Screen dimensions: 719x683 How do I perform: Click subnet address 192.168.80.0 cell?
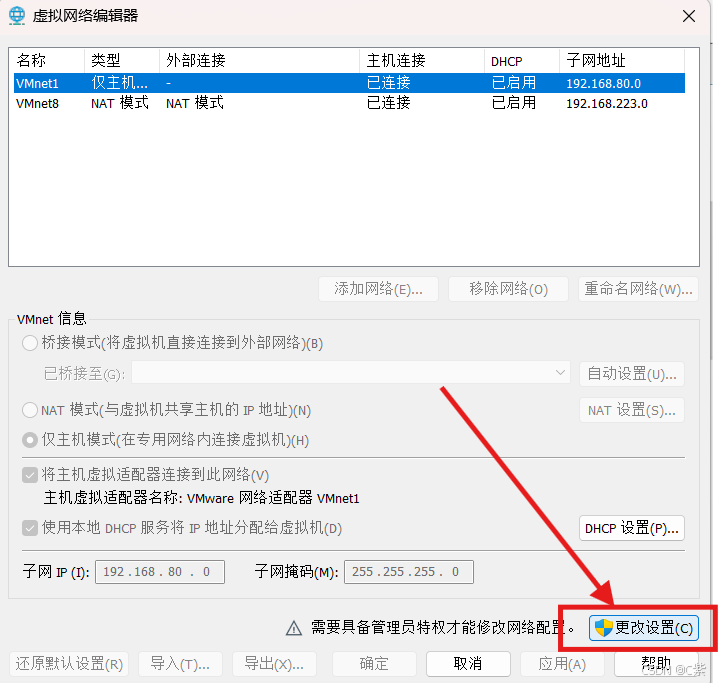[603, 83]
